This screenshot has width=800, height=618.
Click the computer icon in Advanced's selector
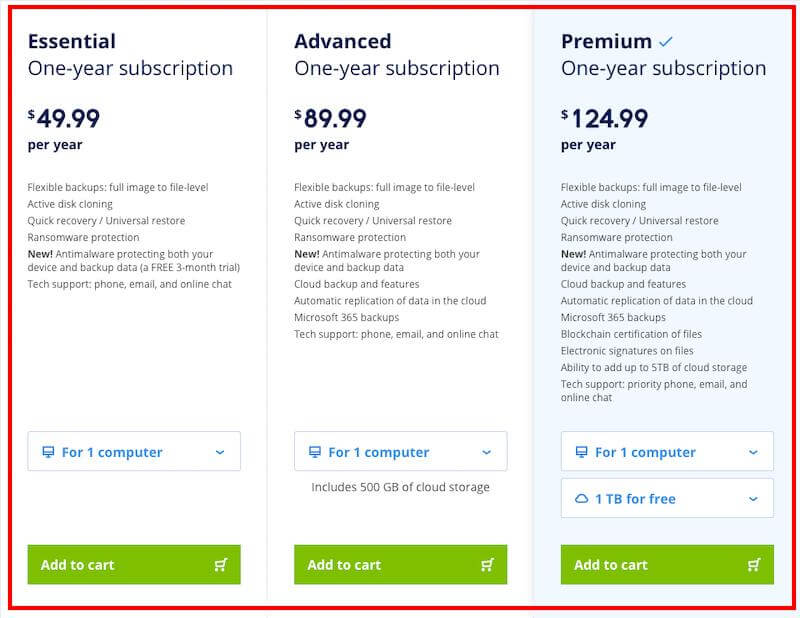click(x=314, y=452)
